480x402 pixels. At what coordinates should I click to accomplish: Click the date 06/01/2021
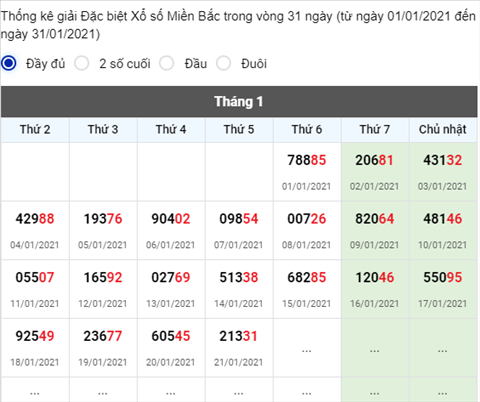(x=170, y=245)
